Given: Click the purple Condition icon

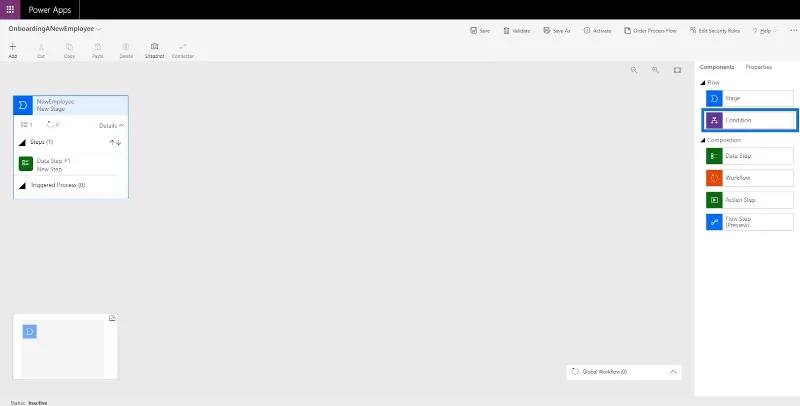Looking at the screenshot, I should click(714, 120).
